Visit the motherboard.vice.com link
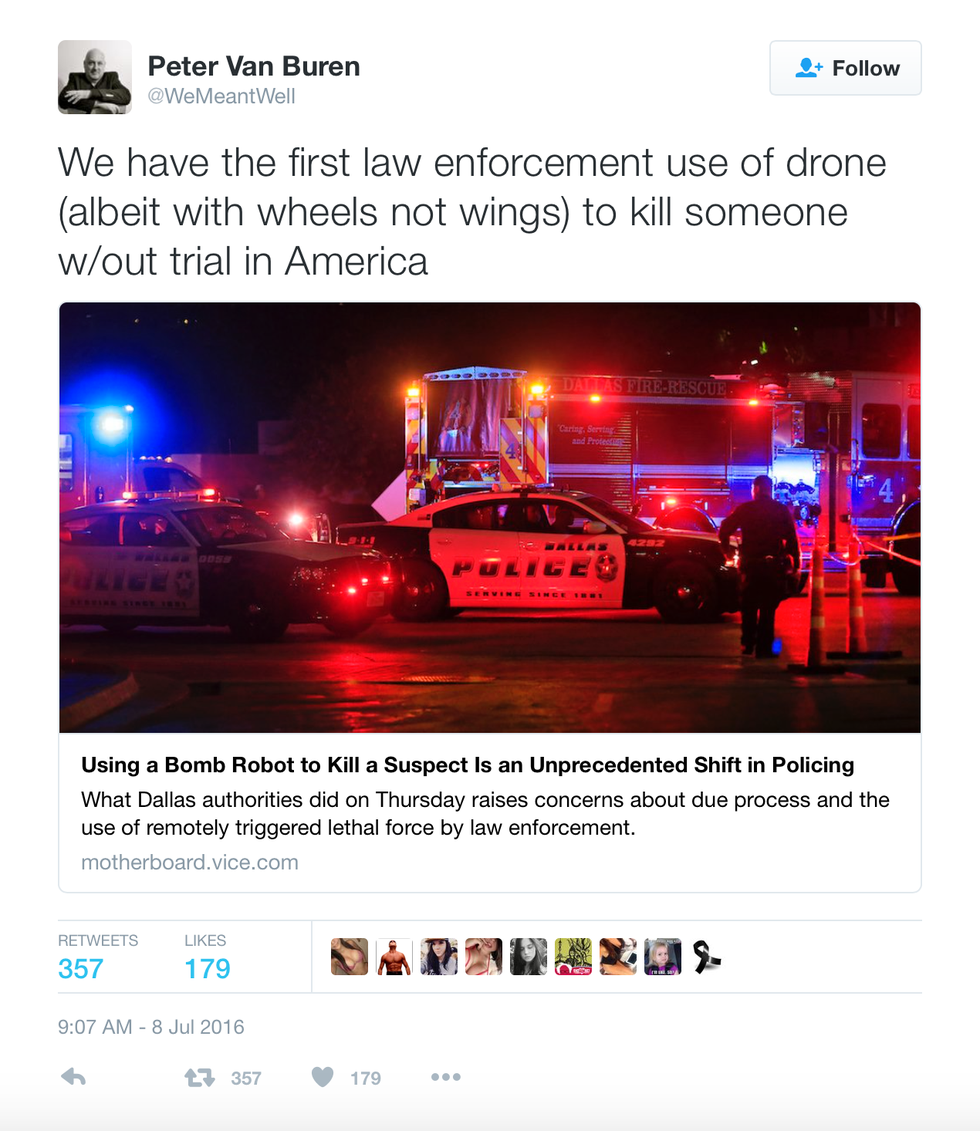The image size is (980, 1131). coord(190,862)
